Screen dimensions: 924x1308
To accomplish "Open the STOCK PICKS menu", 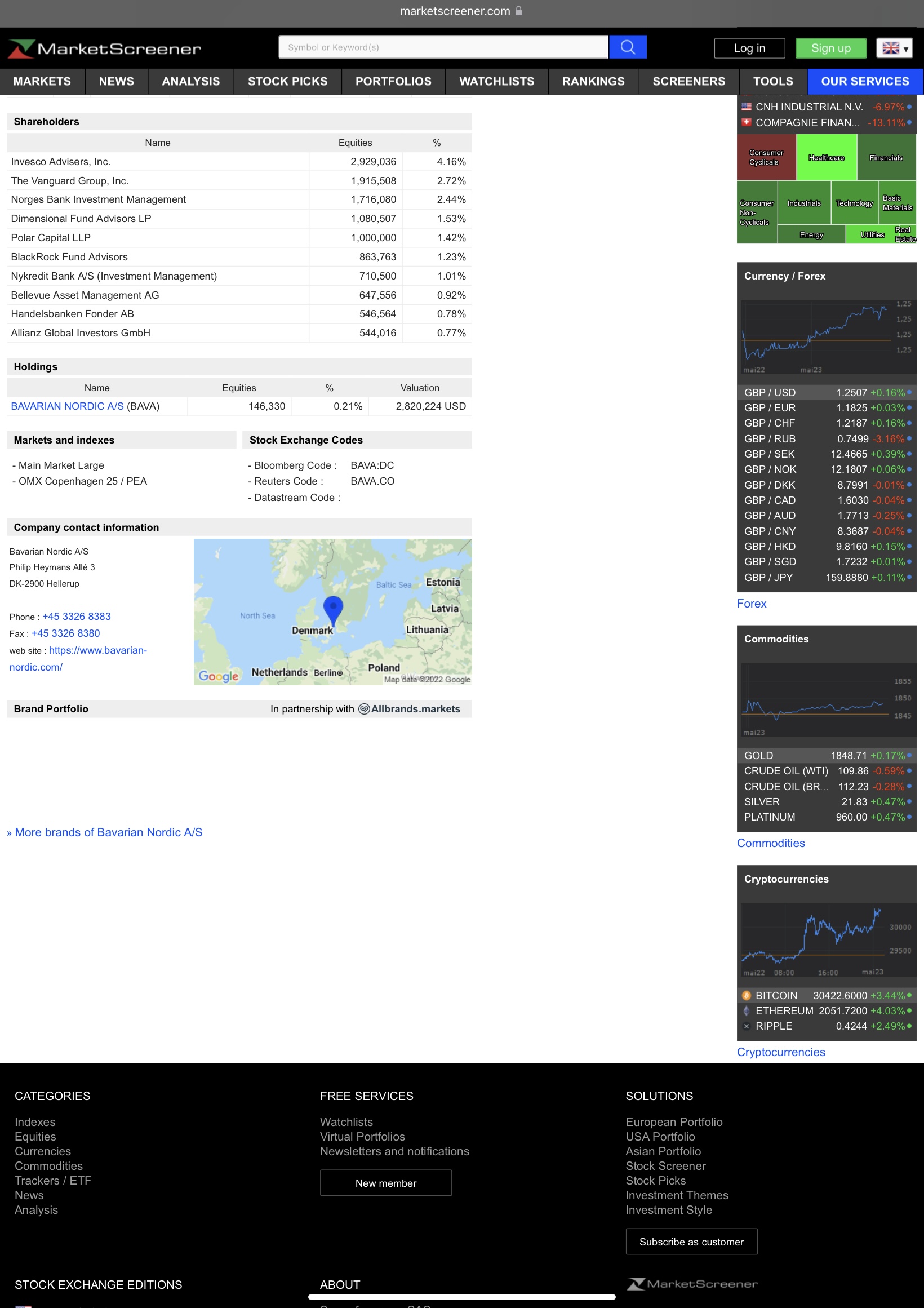I will 287,82.
